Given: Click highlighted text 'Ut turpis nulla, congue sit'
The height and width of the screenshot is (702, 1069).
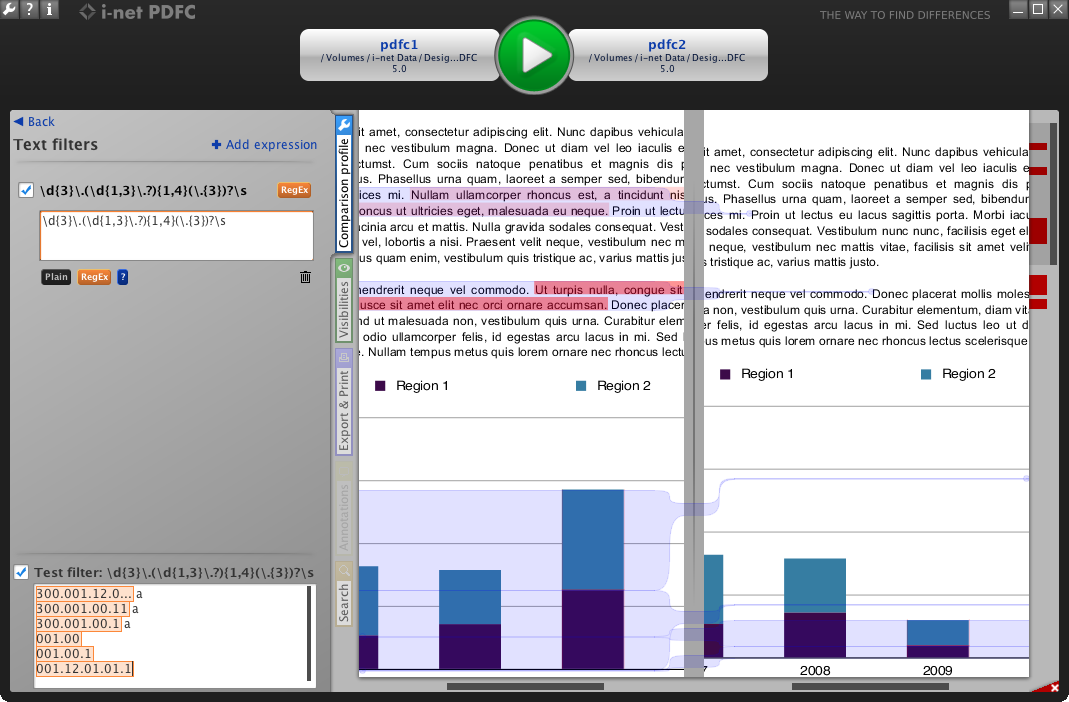Looking at the screenshot, I should [609, 290].
